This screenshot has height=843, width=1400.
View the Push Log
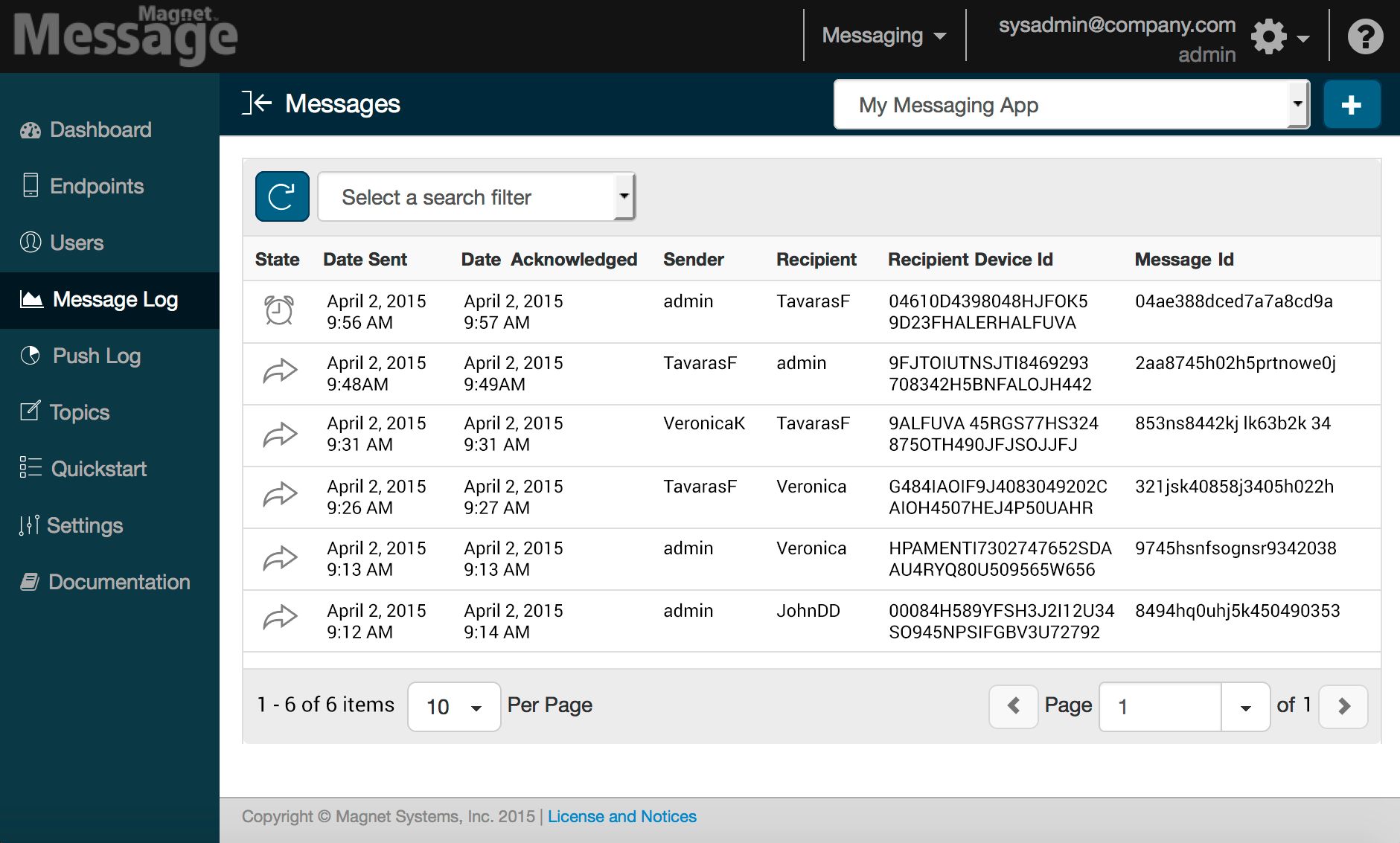pyautogui.click(x=98, y=356)
